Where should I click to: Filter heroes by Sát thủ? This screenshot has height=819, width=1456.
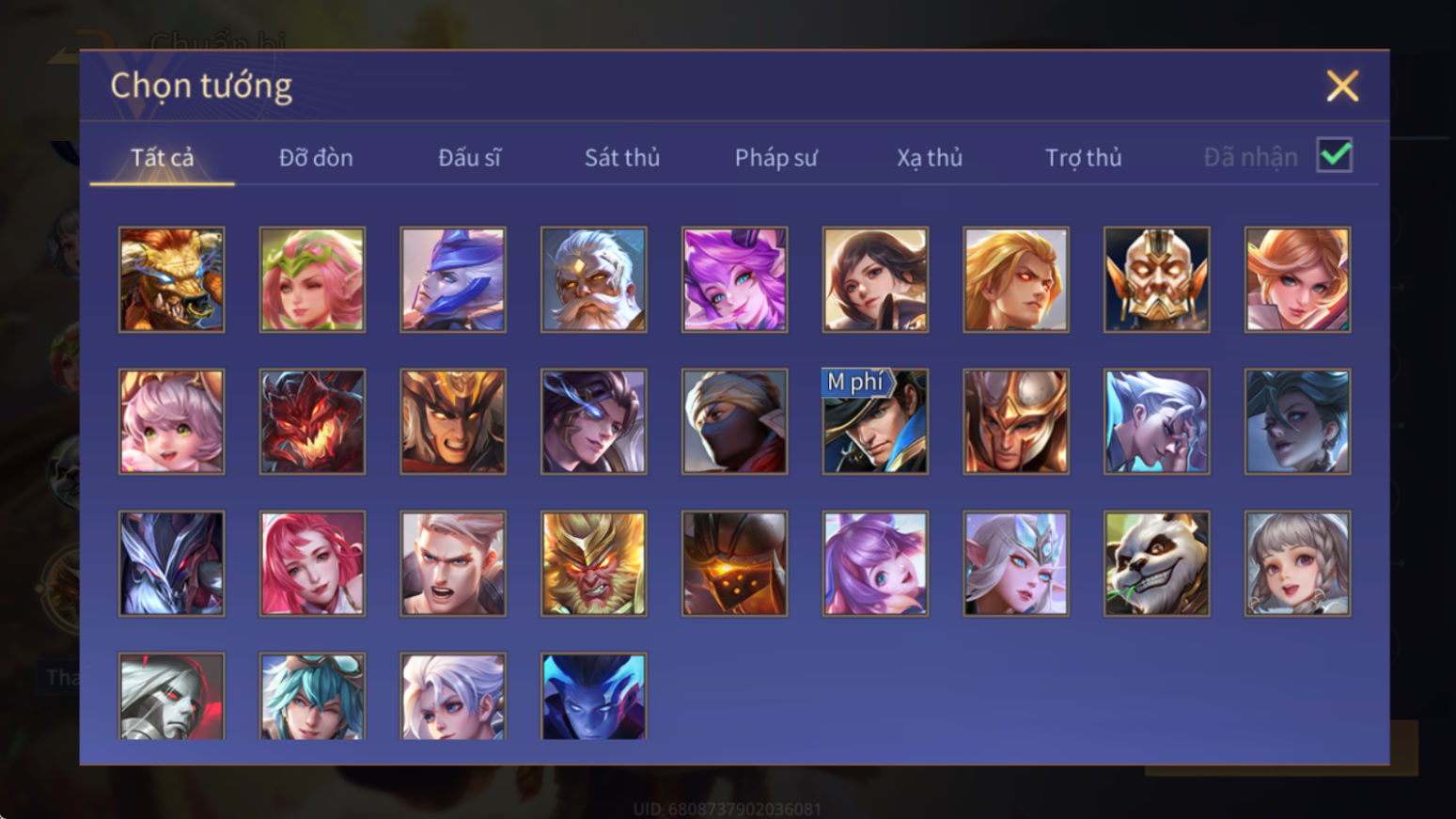point(622,157)
